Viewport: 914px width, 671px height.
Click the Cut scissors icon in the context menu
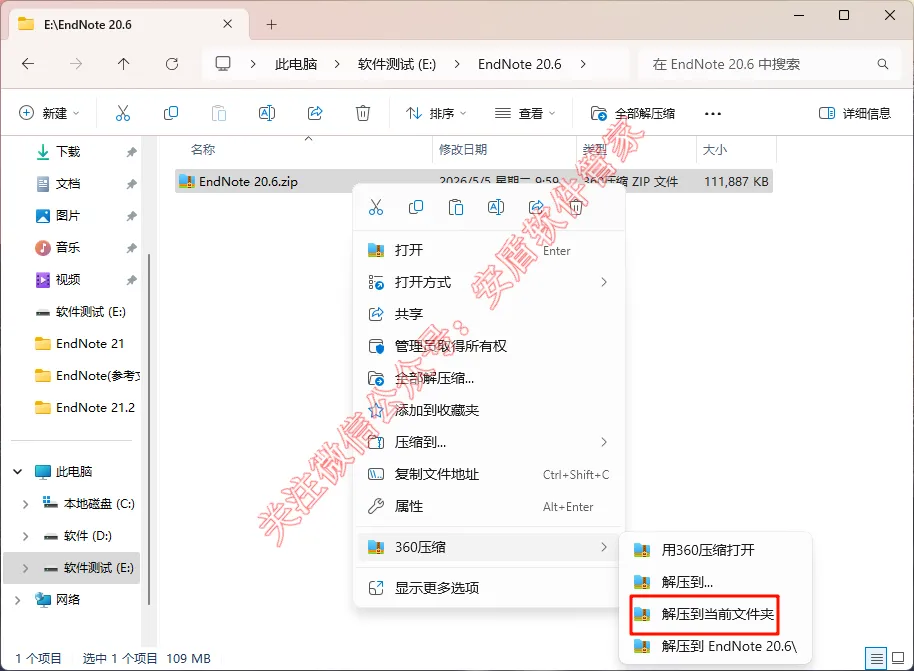pyautogui.click(x=376, y=207)
